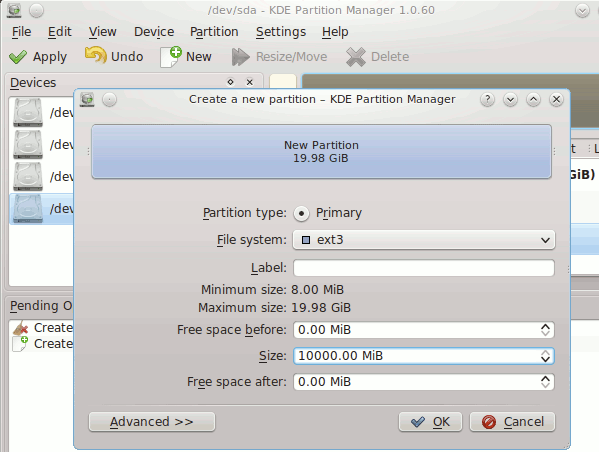Open the File system ext3 dropdown
The height and width of the screenshot is (452, 599).
[424, 240]
